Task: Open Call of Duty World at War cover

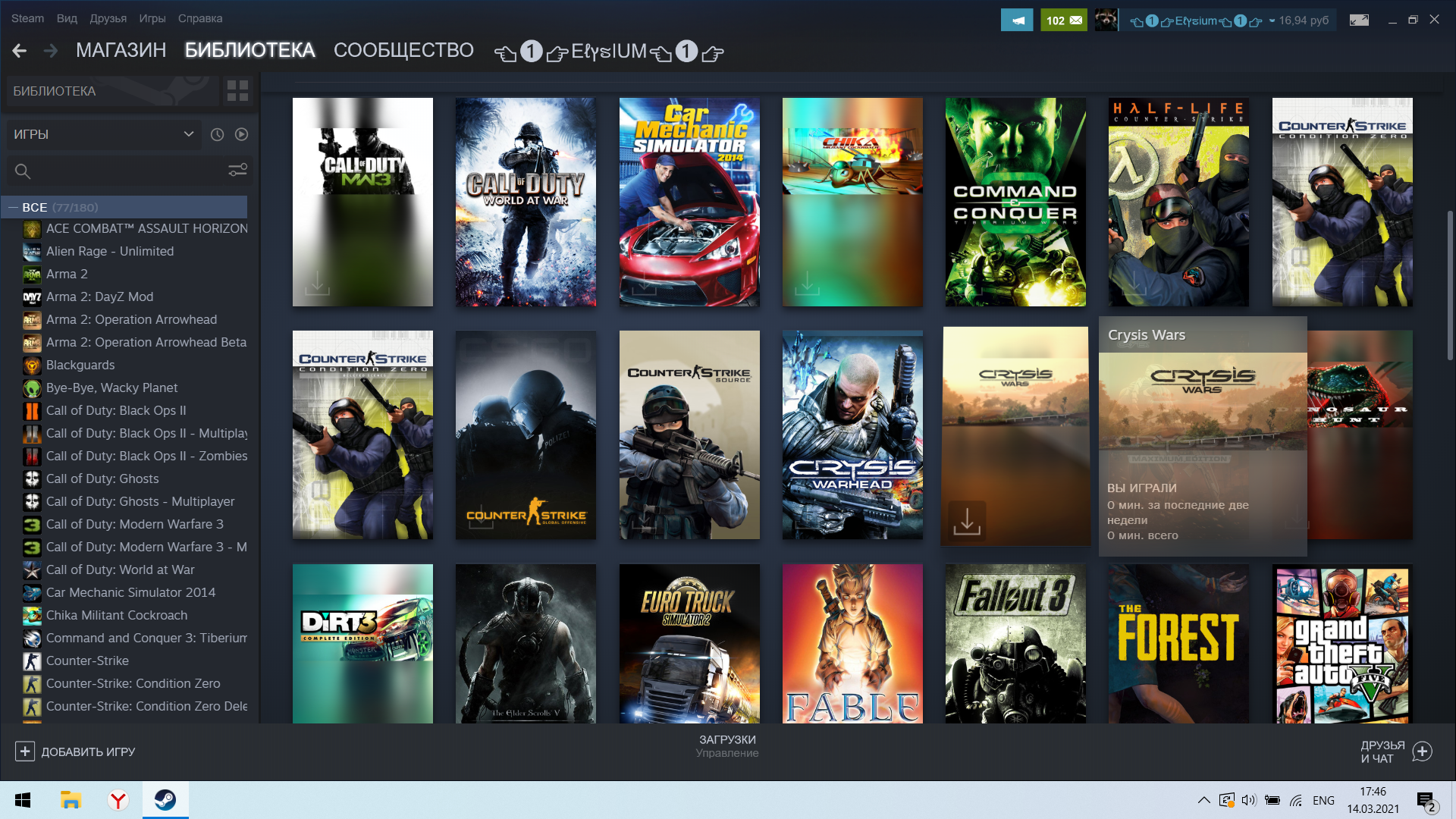Action: 526,202
